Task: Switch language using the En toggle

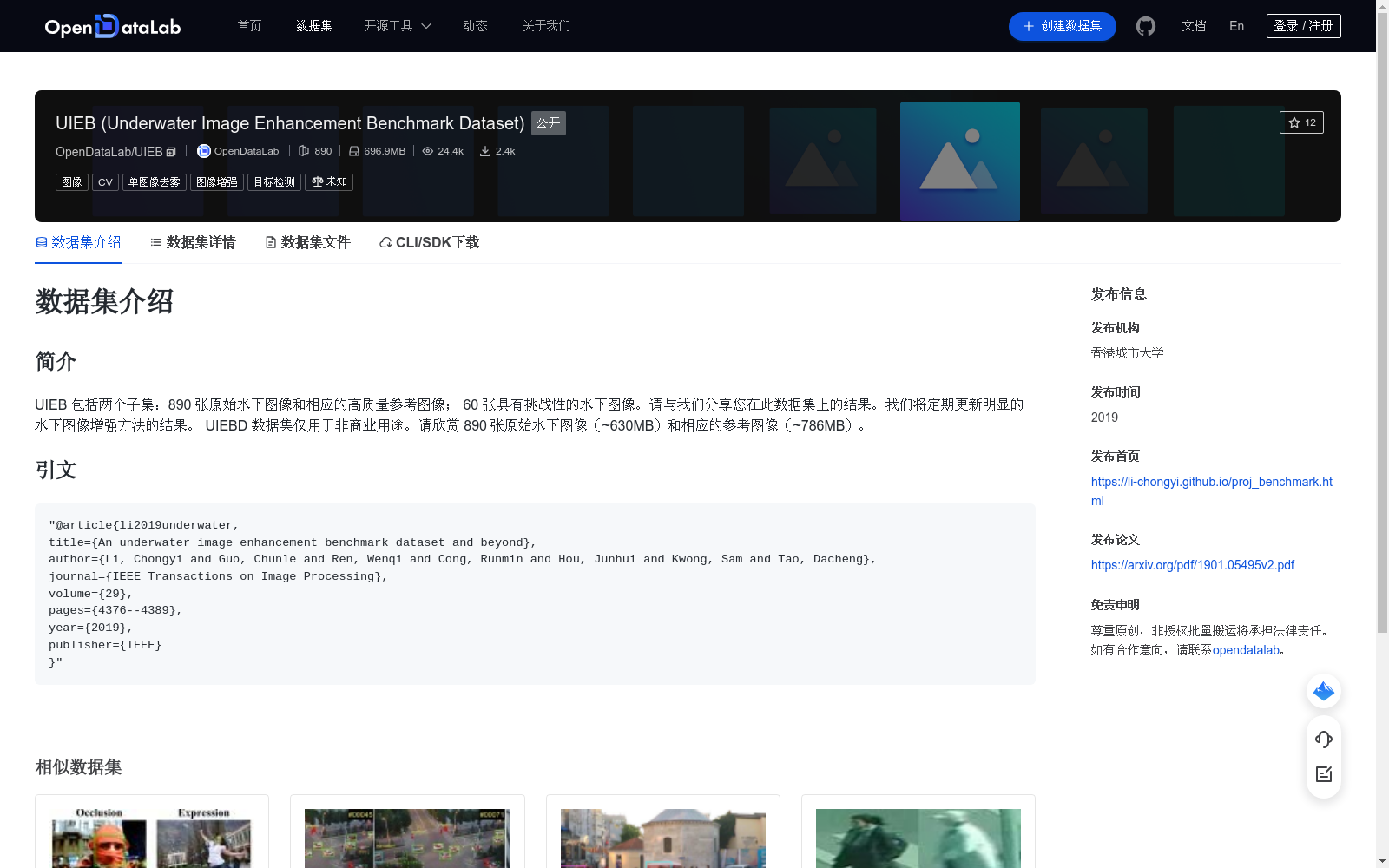Action: [x=1235, y=26]
